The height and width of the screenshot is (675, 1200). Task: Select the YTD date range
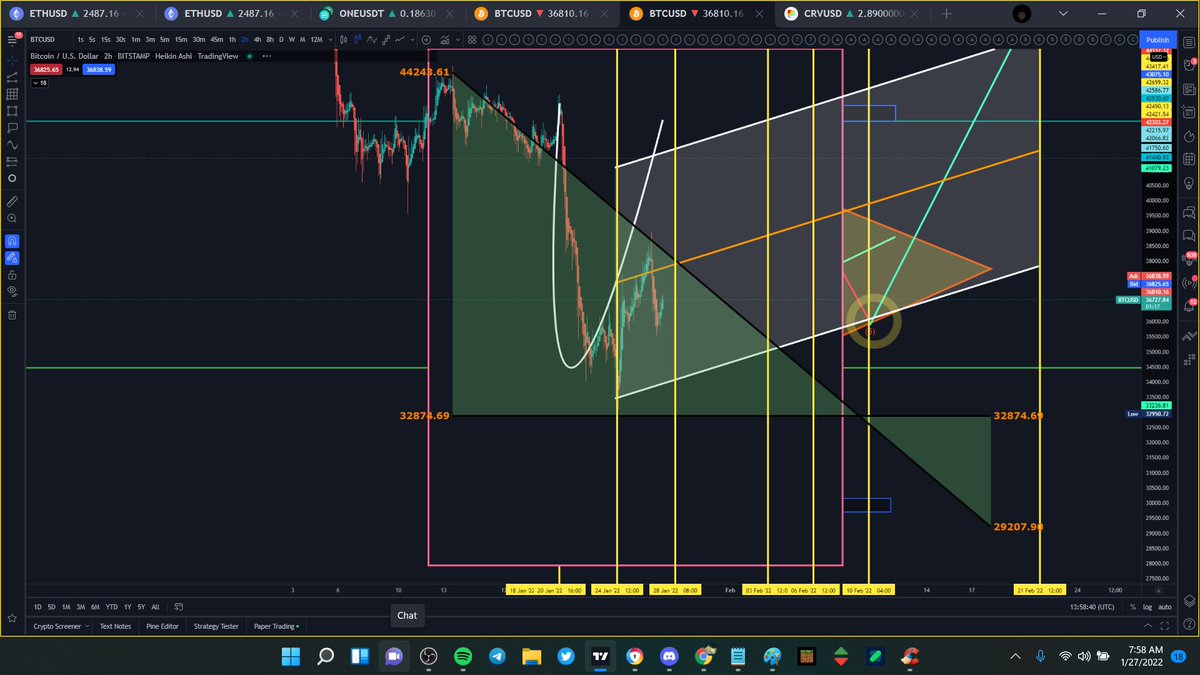(x=111, y=607)
